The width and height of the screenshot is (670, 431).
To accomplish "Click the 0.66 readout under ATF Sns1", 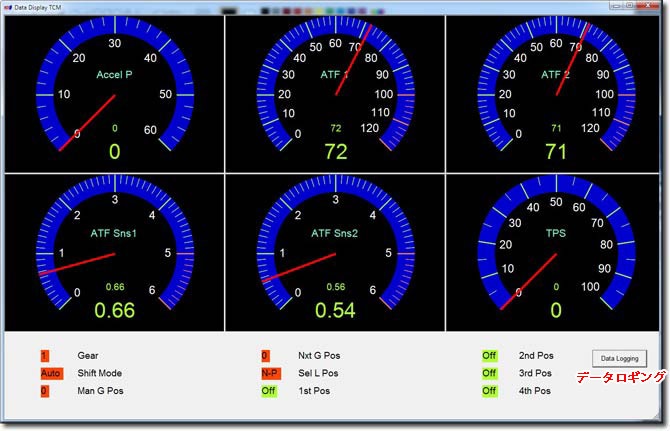I will pos(114,311).
